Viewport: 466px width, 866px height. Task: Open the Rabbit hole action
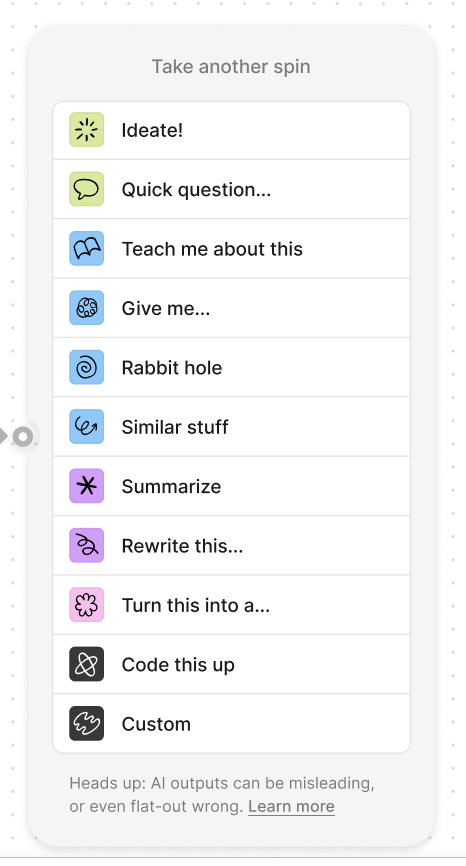point(231,367)
